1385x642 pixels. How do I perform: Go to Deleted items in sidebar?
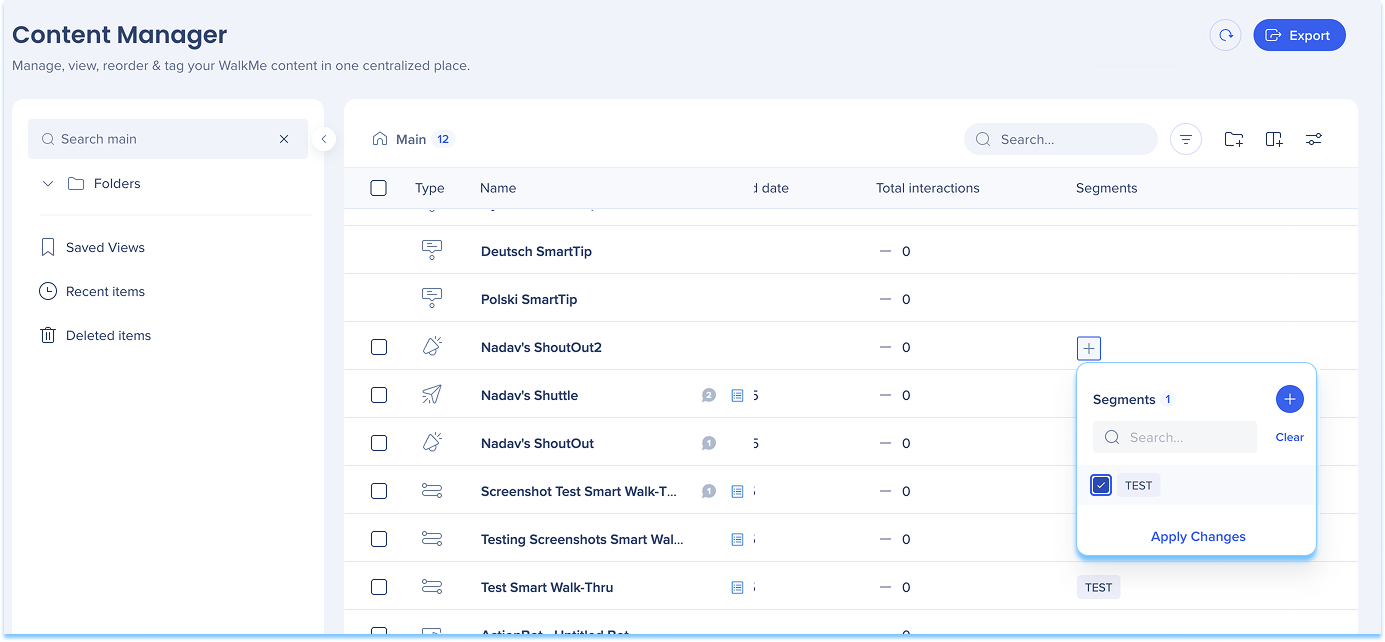[x=108, y=335]
